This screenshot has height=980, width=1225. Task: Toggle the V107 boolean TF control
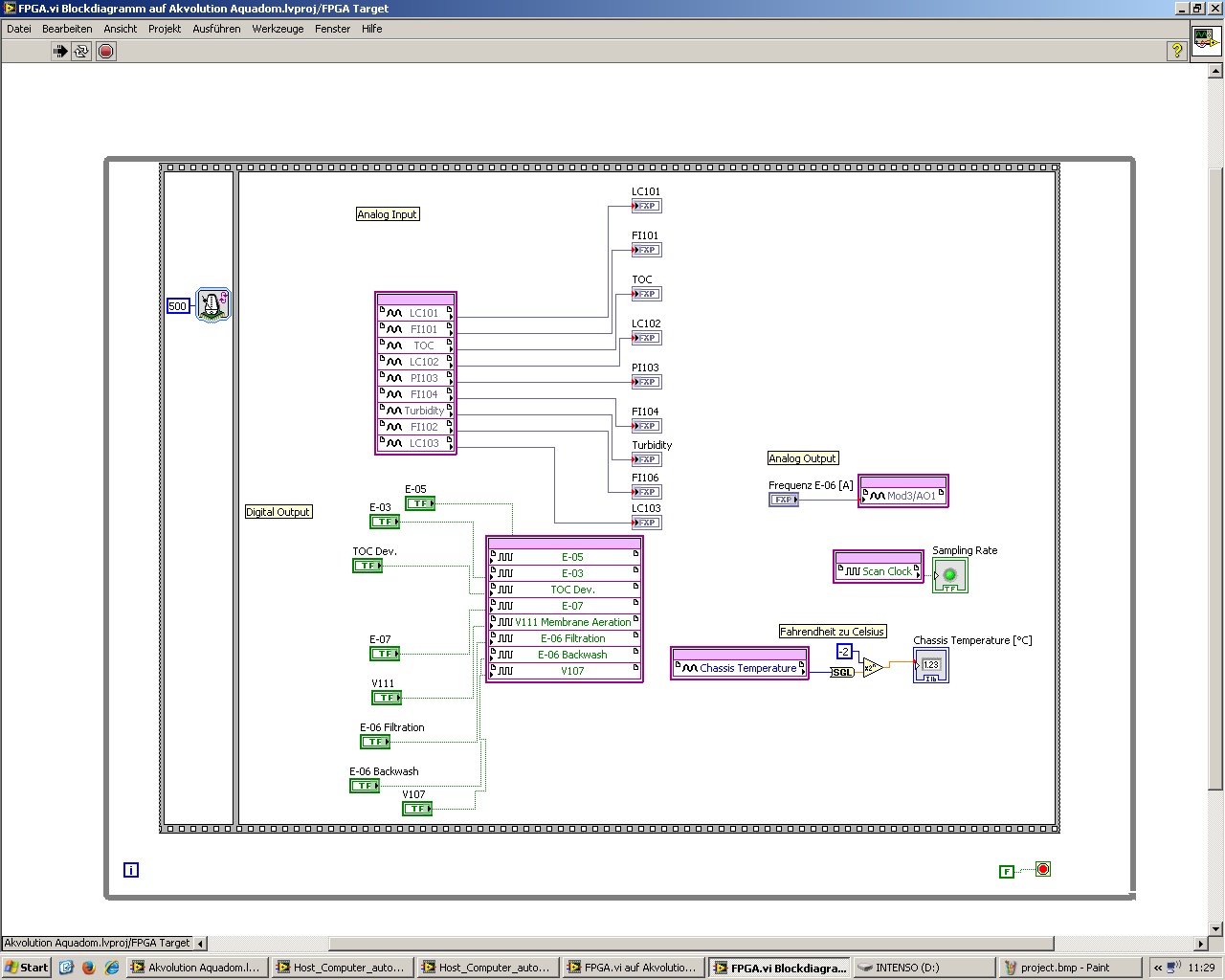417,809
